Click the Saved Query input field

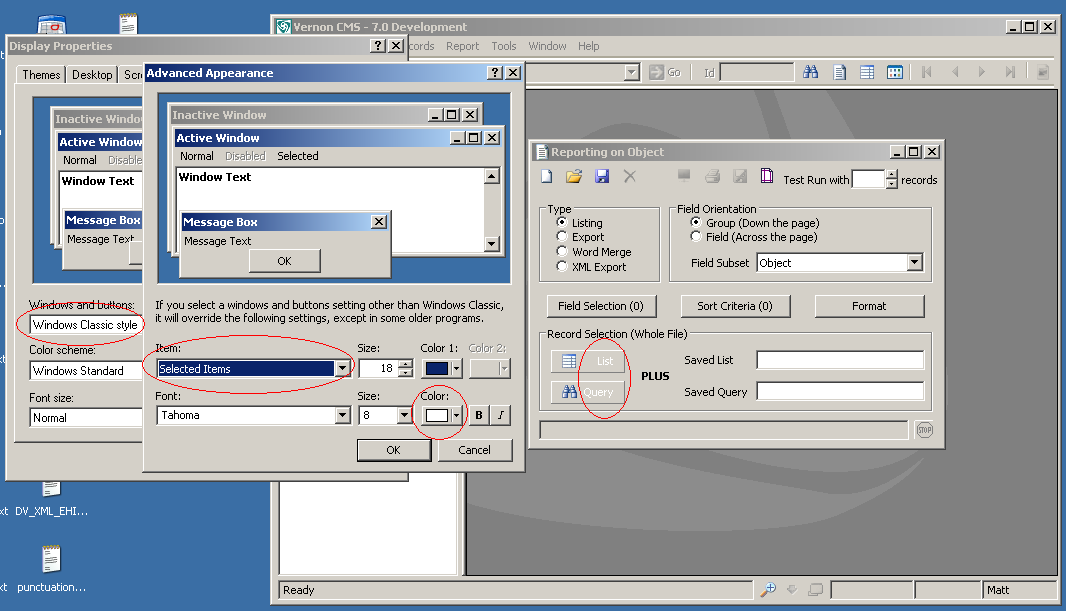pyautogui.click(x=840, y=391)
